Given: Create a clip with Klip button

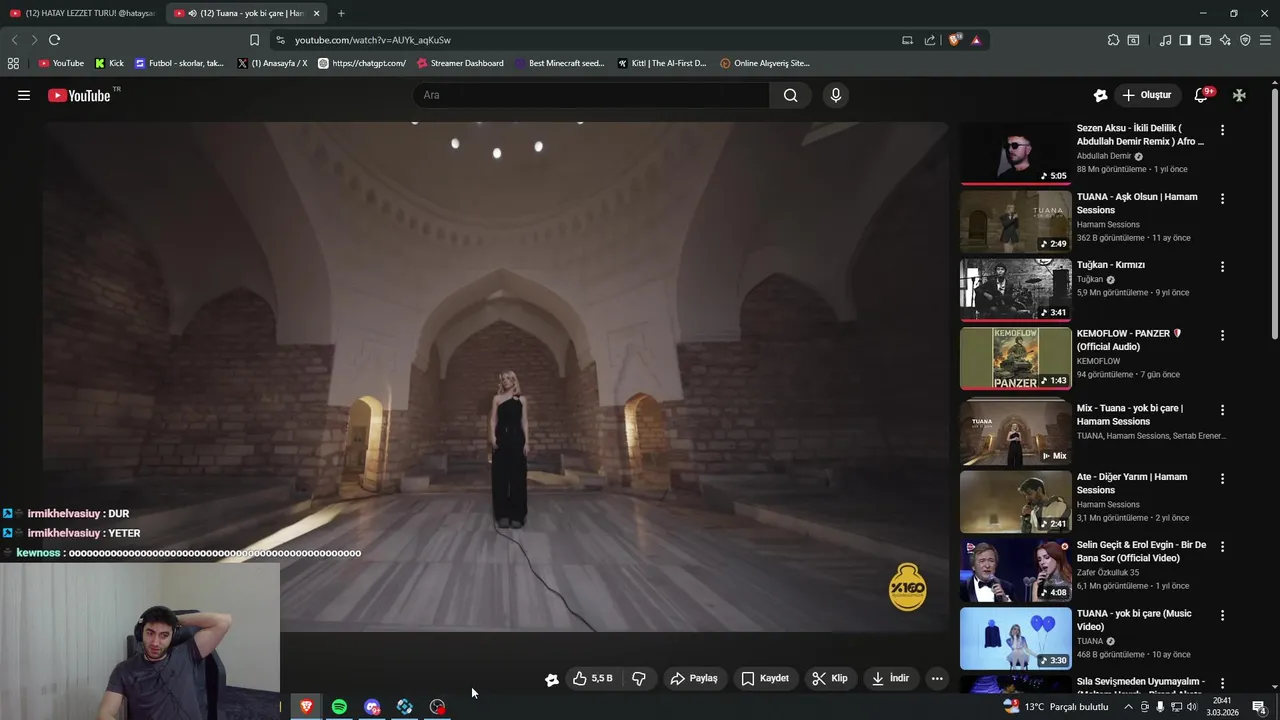Looking at the screenshot, I should (830, 678).
